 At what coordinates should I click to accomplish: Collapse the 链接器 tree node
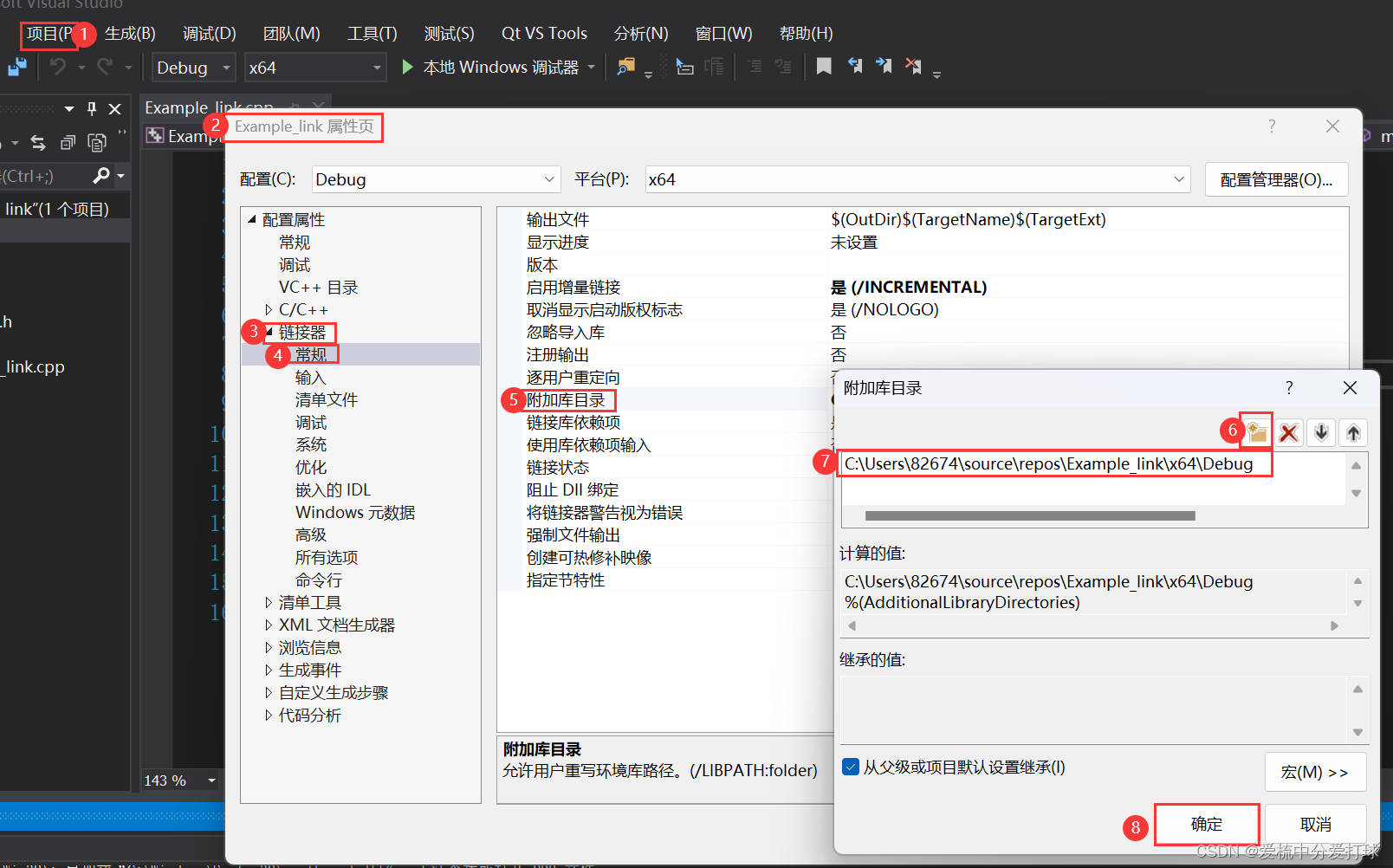tap(269, 332)
